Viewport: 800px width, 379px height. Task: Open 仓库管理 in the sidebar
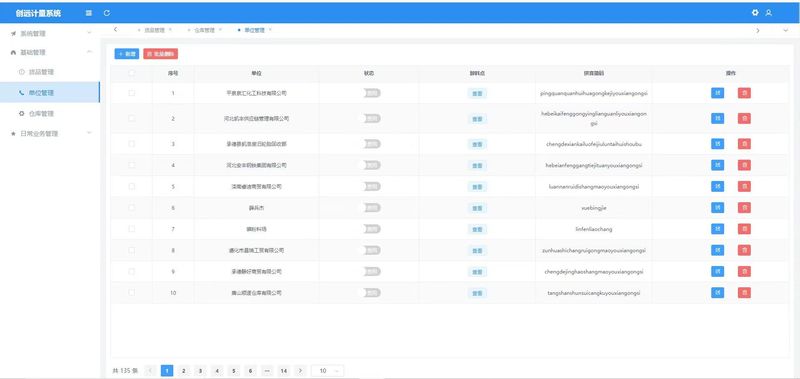coord(50,113)
